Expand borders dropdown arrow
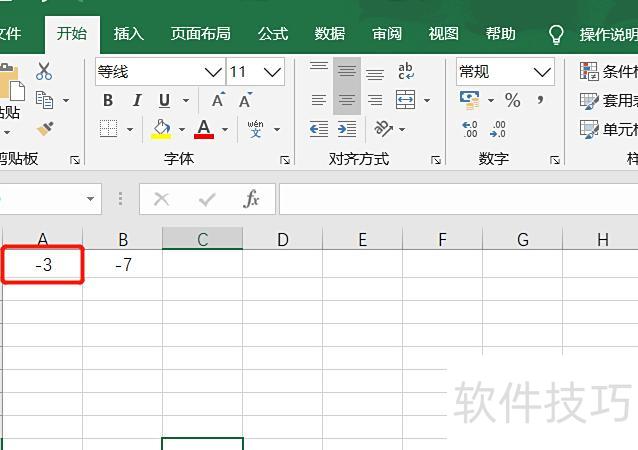The image size is (638, 450). click(130, 129)
